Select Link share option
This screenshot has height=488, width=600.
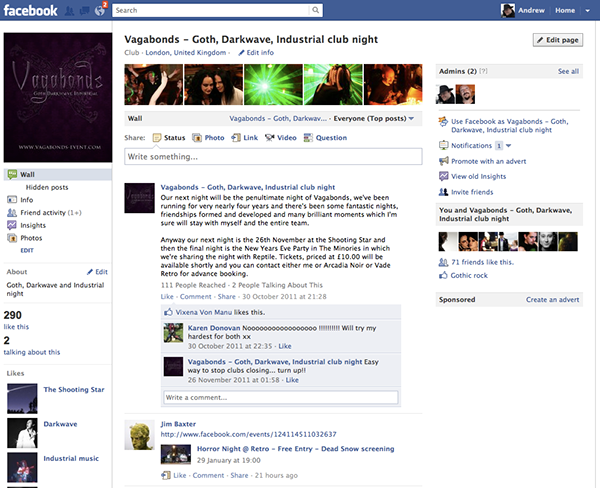245,138
